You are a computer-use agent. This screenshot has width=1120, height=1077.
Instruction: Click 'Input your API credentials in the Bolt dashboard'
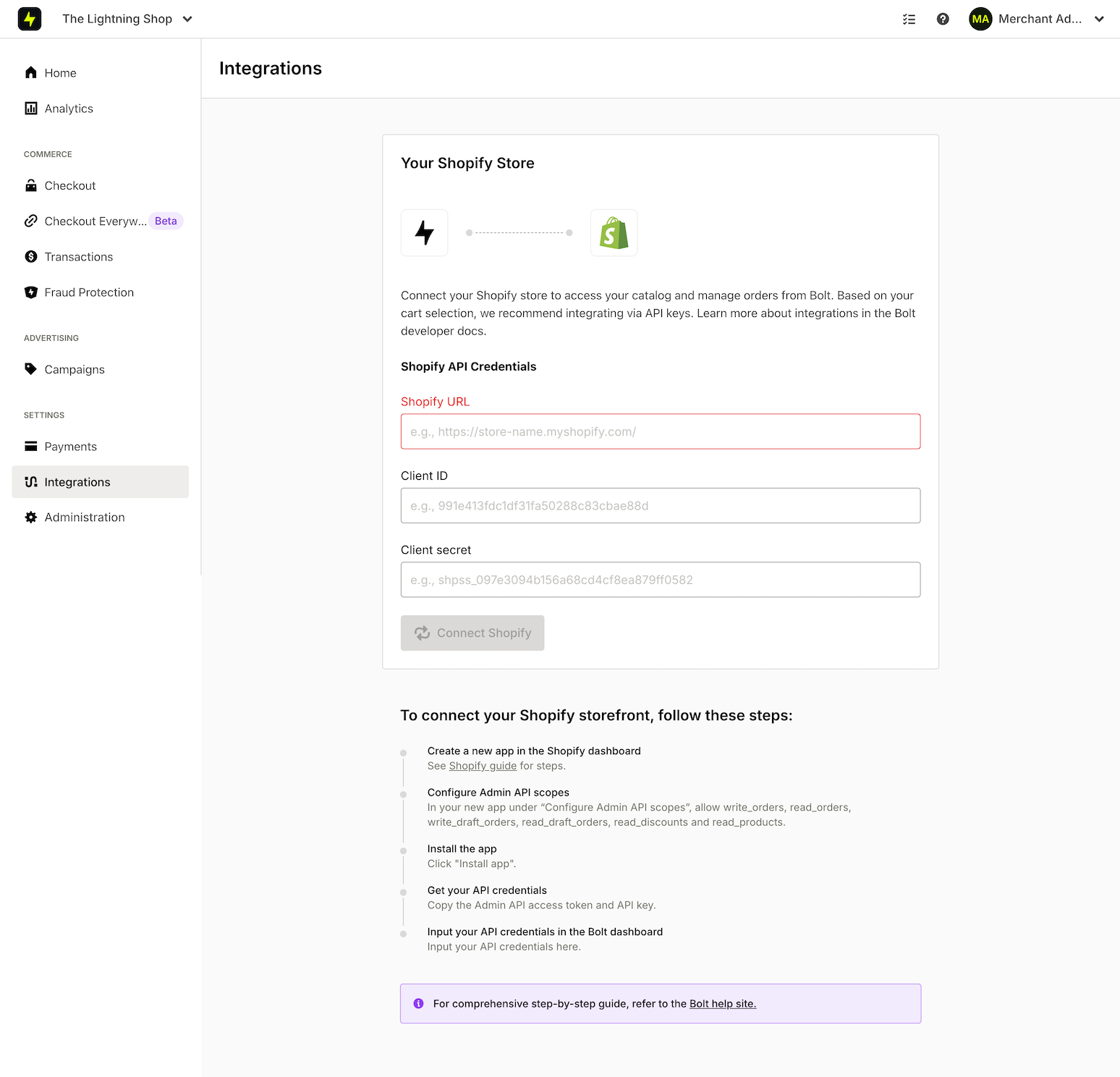[x=545, y=932]
